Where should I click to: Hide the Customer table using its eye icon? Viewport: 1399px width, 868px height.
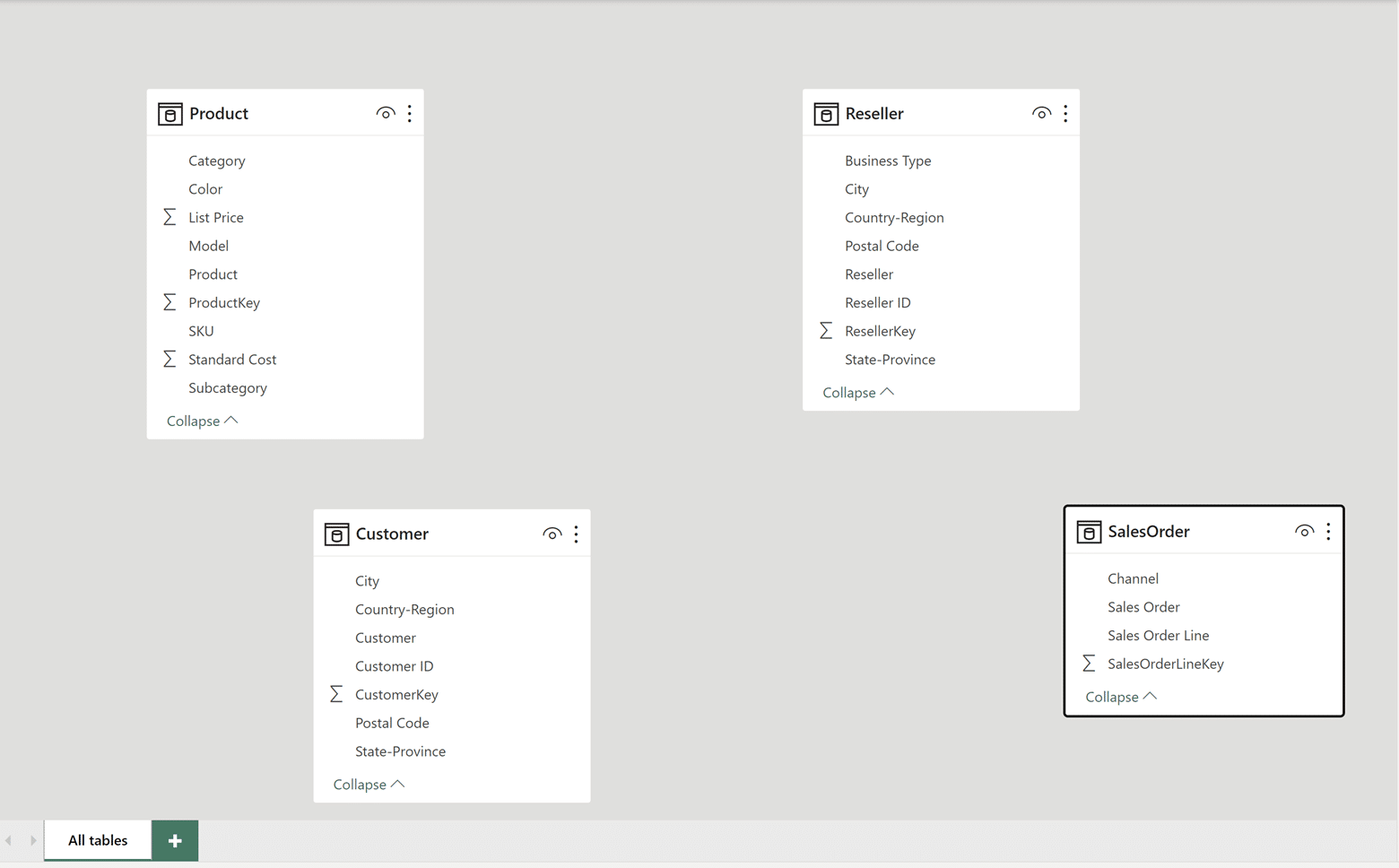(552, 533)
